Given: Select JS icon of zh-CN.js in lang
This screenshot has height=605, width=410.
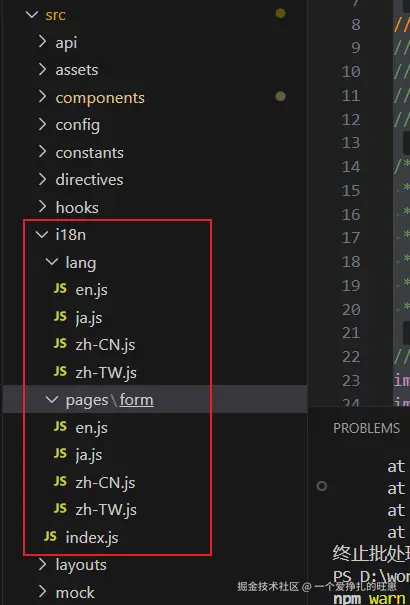Looking at the screenshot, I should [60, 344].
